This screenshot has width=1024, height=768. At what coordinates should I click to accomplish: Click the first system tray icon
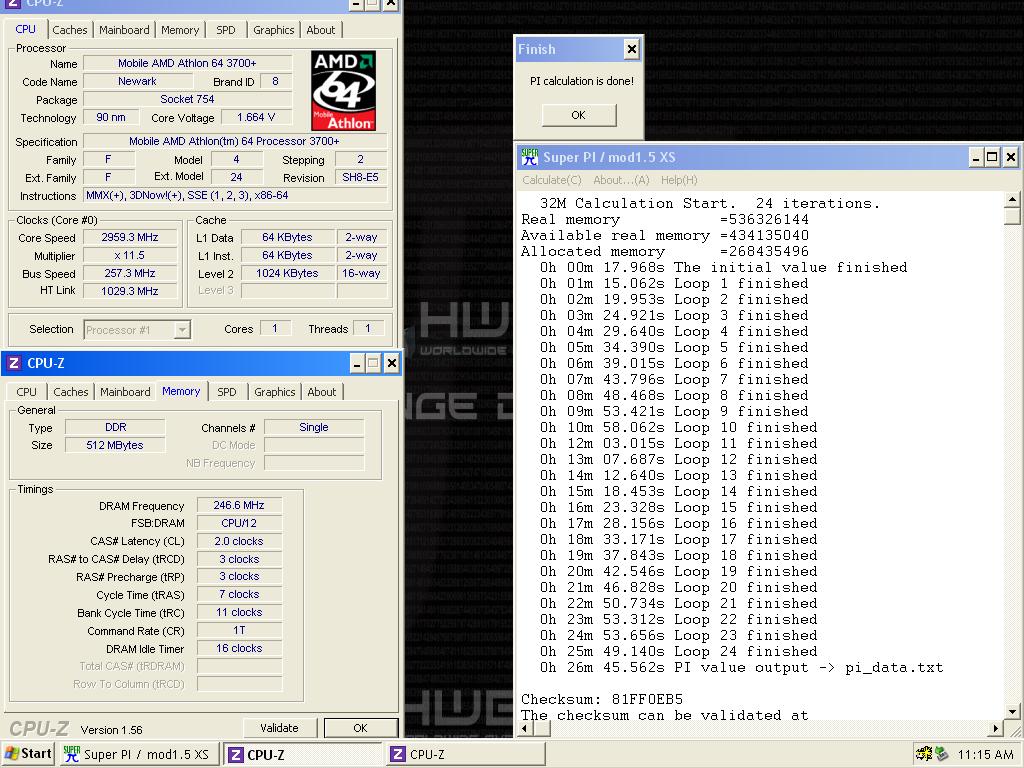[x=923, y=754]
